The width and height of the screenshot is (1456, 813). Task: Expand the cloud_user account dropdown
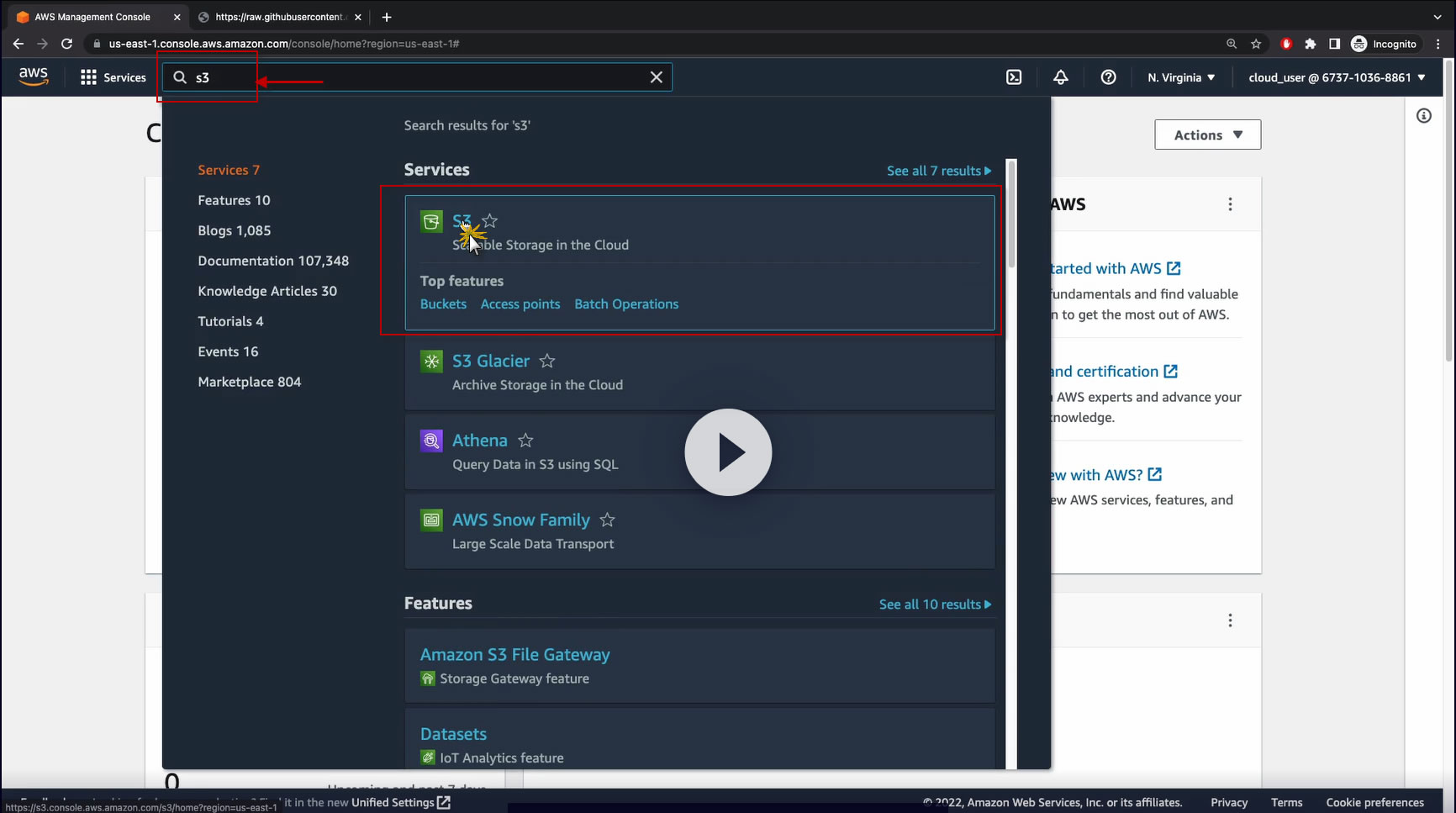[1337, 77]
